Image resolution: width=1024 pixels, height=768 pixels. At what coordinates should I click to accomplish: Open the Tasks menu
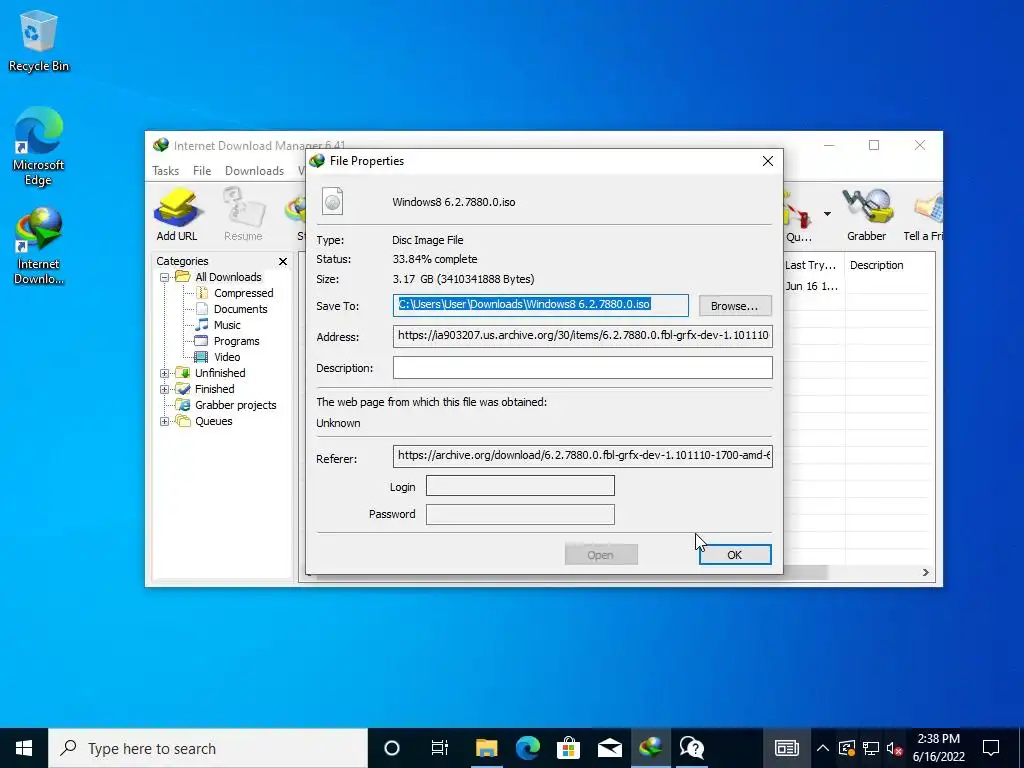[x=165, y=170]
